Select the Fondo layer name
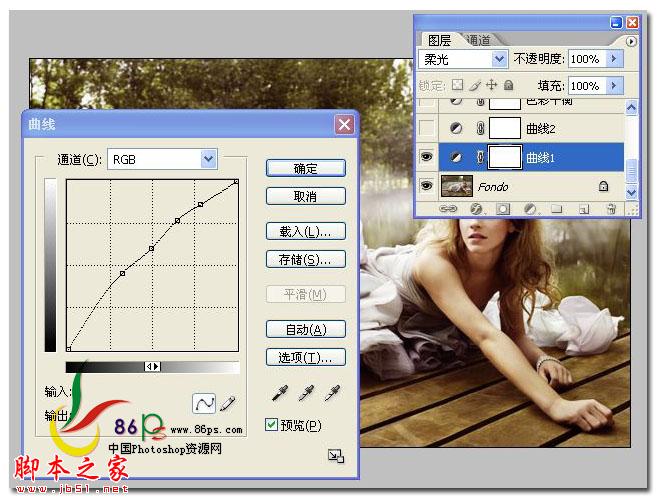Screen dimensions: 660x500 coord(493,186)
